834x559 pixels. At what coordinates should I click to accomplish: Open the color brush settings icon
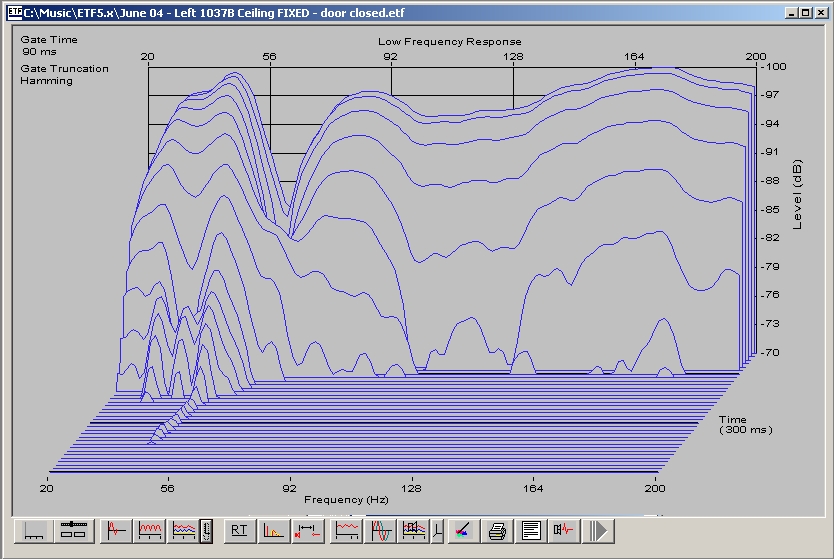coord(462,530)
